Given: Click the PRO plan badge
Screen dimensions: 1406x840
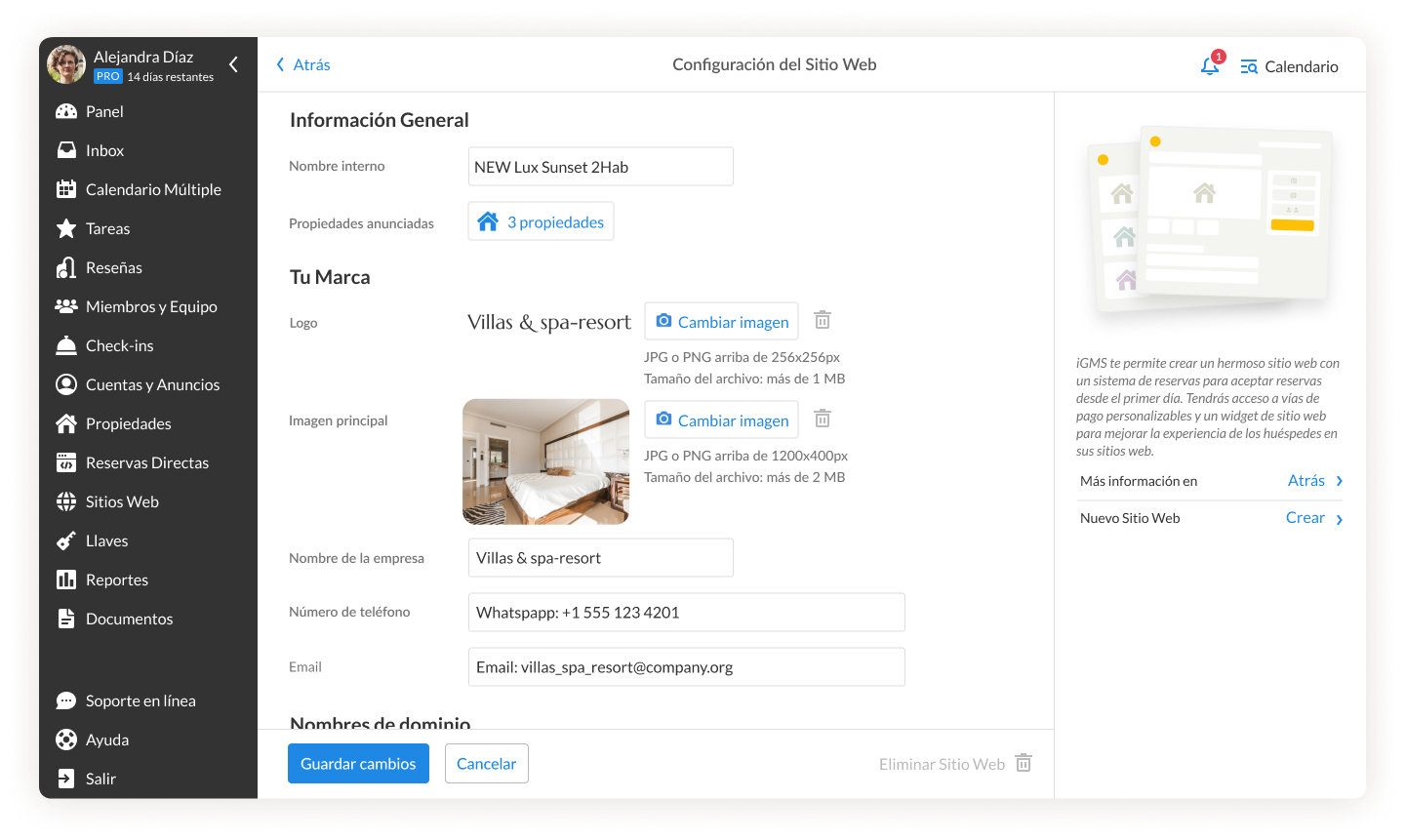Looking at the screenshot, I should 107,76.
